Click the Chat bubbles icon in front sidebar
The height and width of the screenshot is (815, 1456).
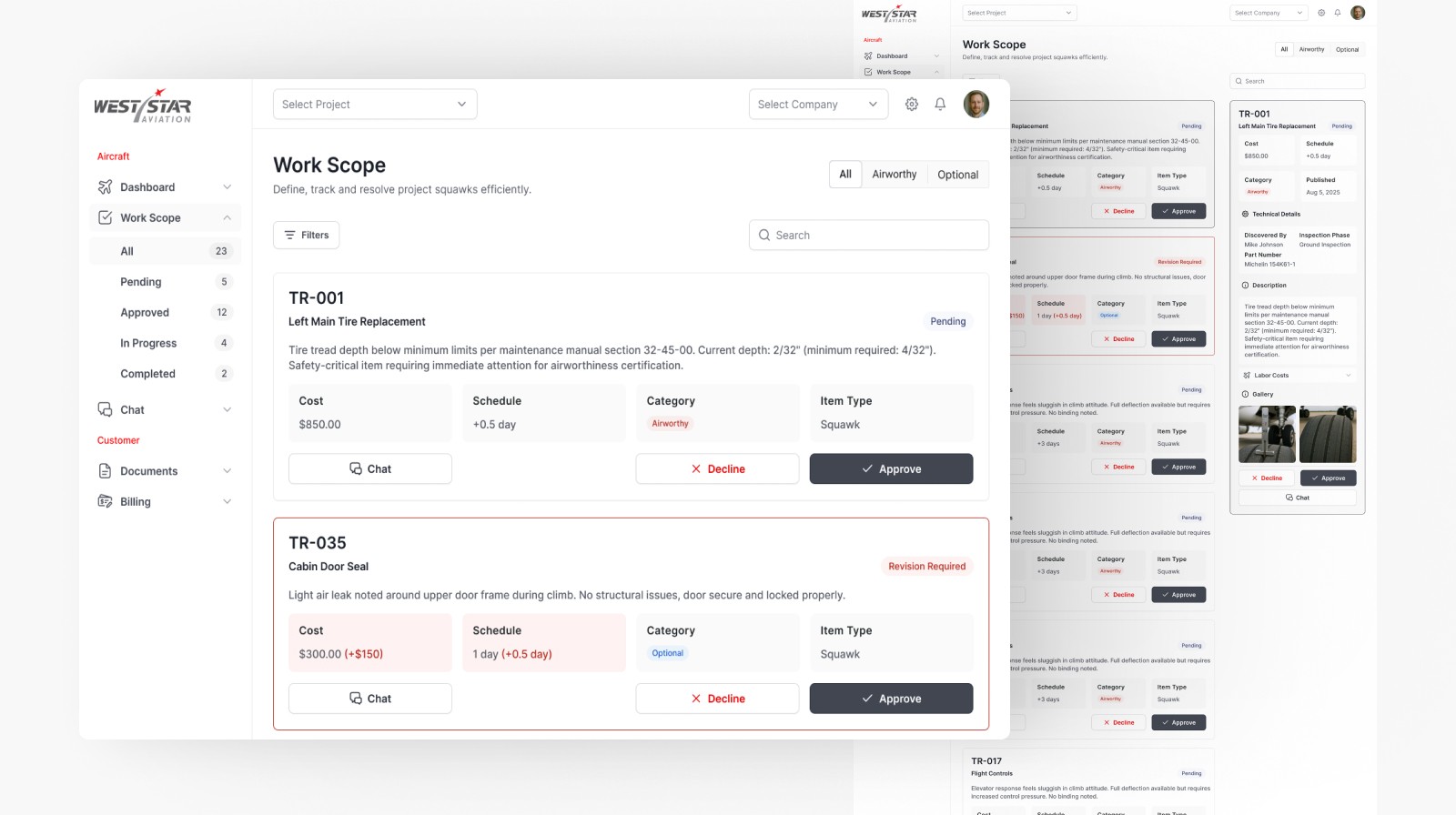pyautogui.click(x=105, y=409)
